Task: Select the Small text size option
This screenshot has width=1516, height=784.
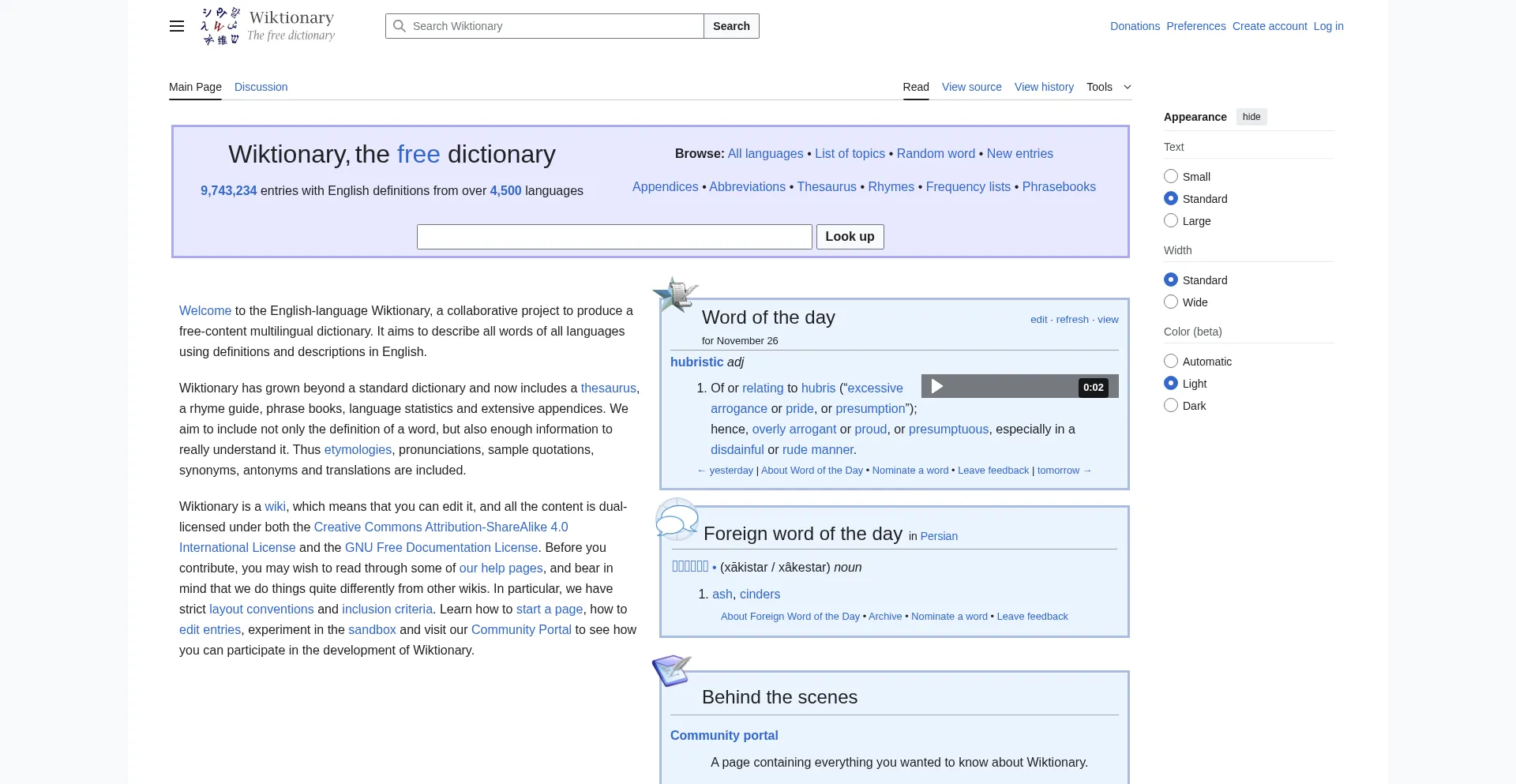Action: (x=1171, y=177)
